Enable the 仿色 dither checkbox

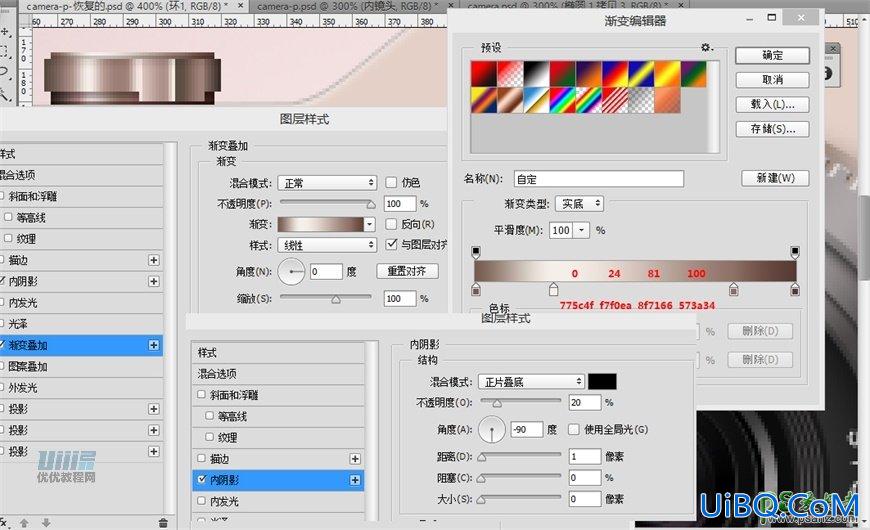point(391,182)
